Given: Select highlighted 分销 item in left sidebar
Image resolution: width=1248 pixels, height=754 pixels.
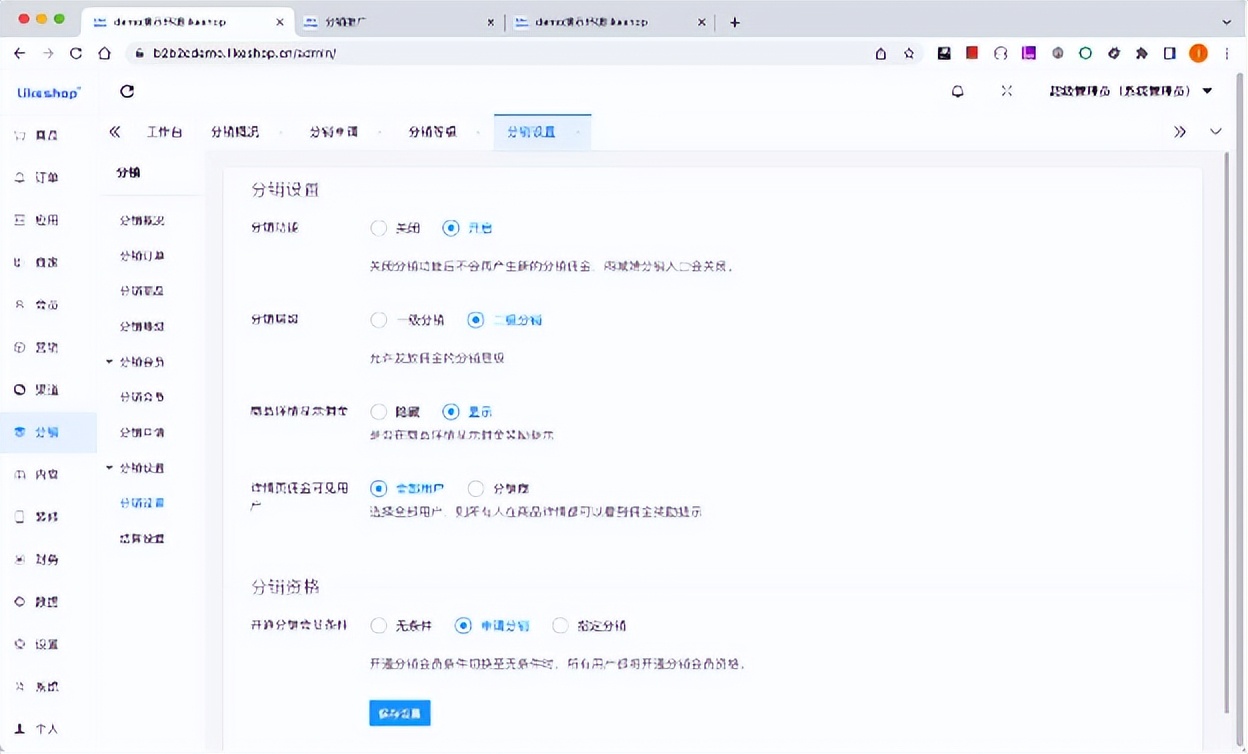Looking at the screenshot, I should click(x=48, y=432).
